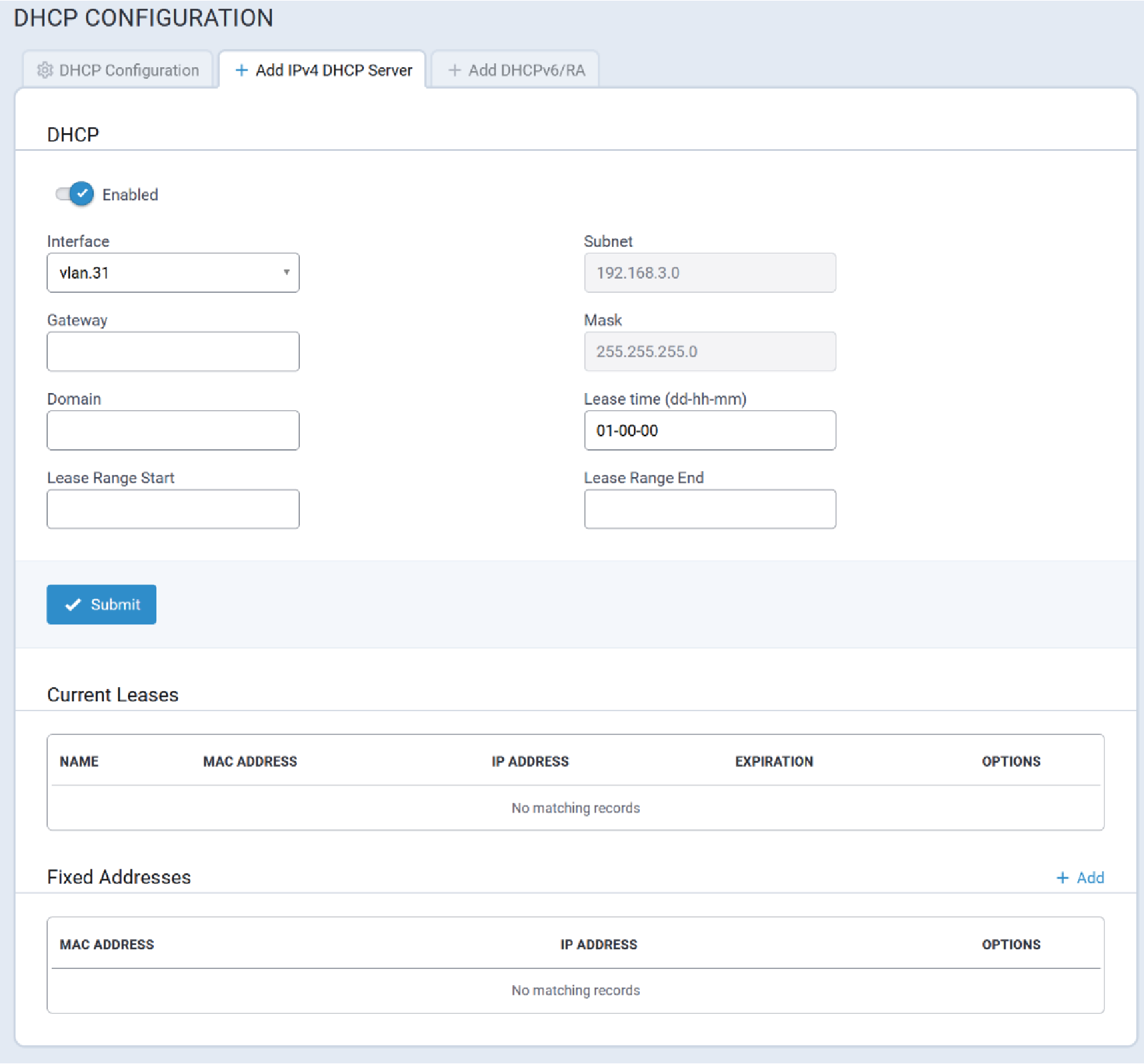Click the Interface dropdown arrow
Viewport: 1144px width, 1064px height.
(x=286, y=272)
